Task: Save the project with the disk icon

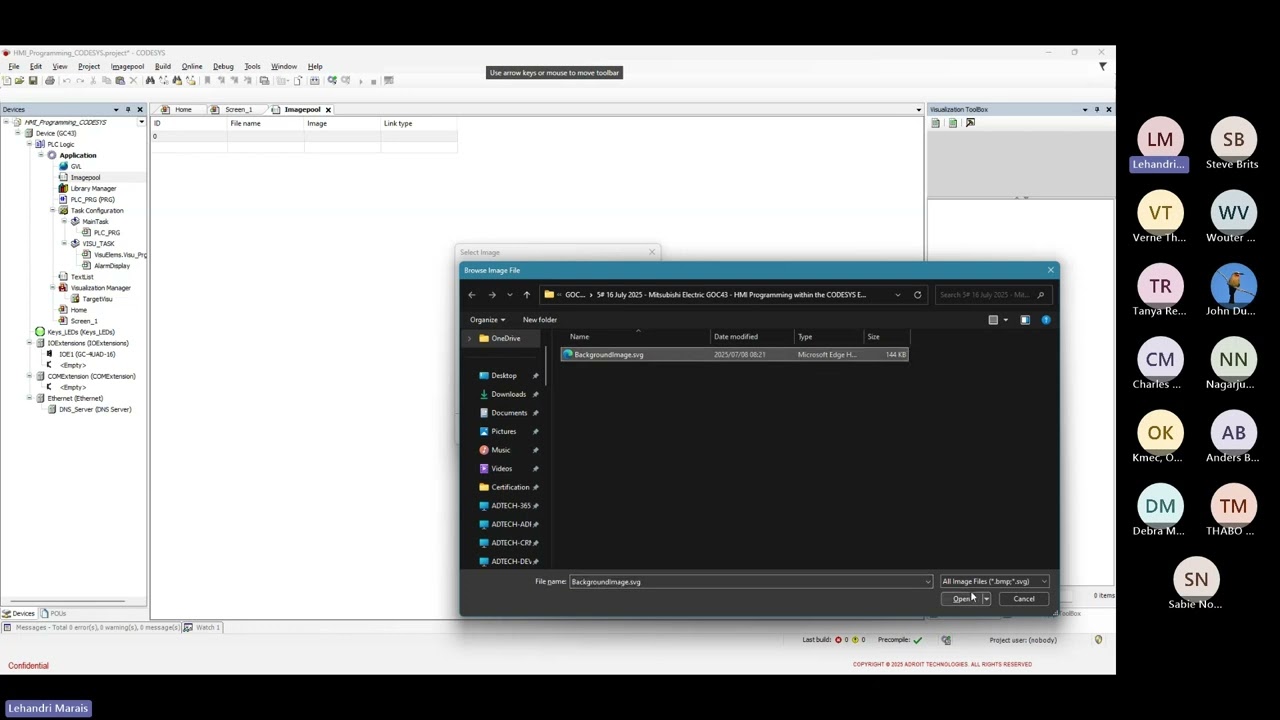Action: point(33,81)
